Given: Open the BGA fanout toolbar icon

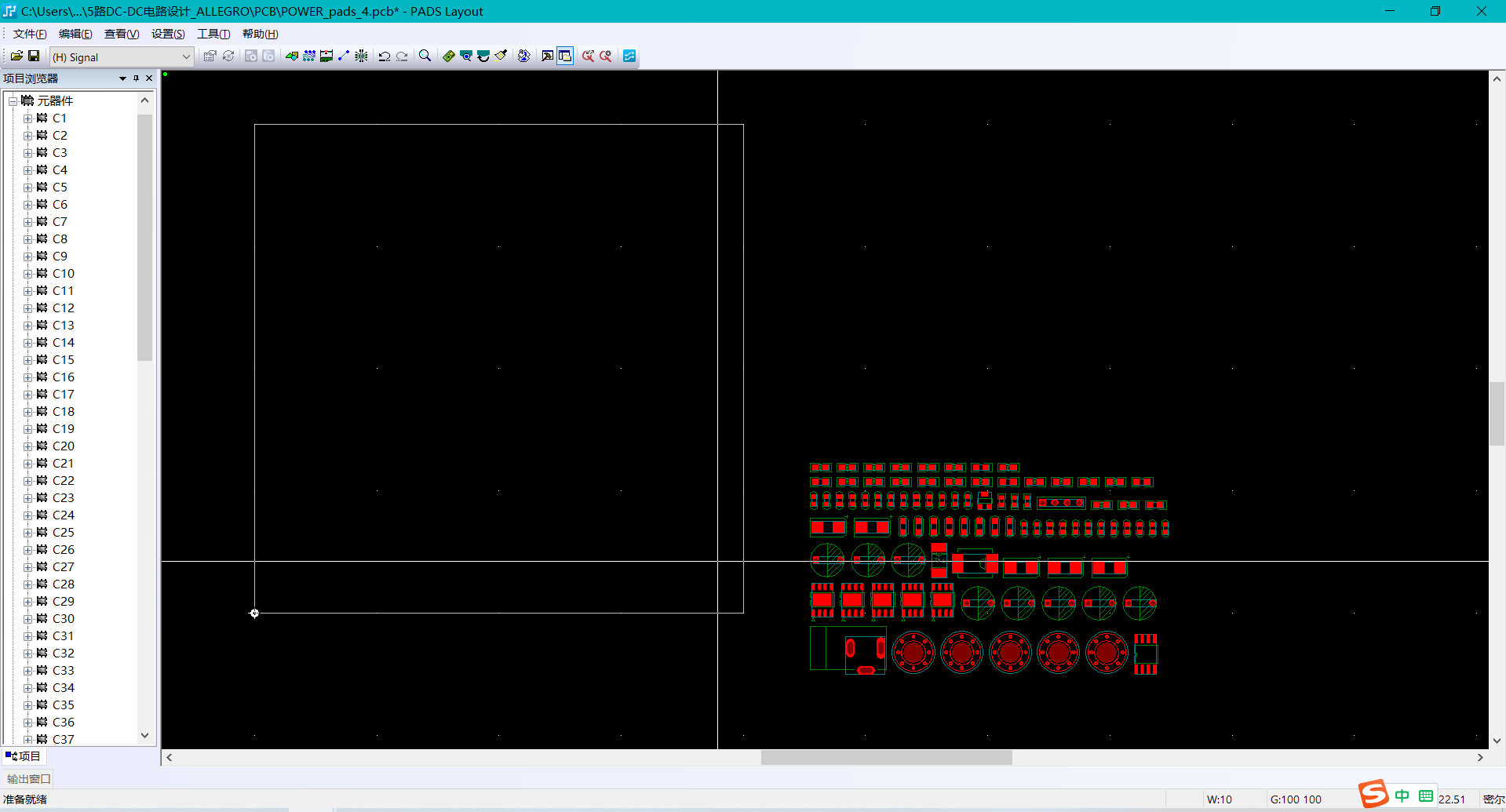Looking at the screenshot, I should coord(361,56).
